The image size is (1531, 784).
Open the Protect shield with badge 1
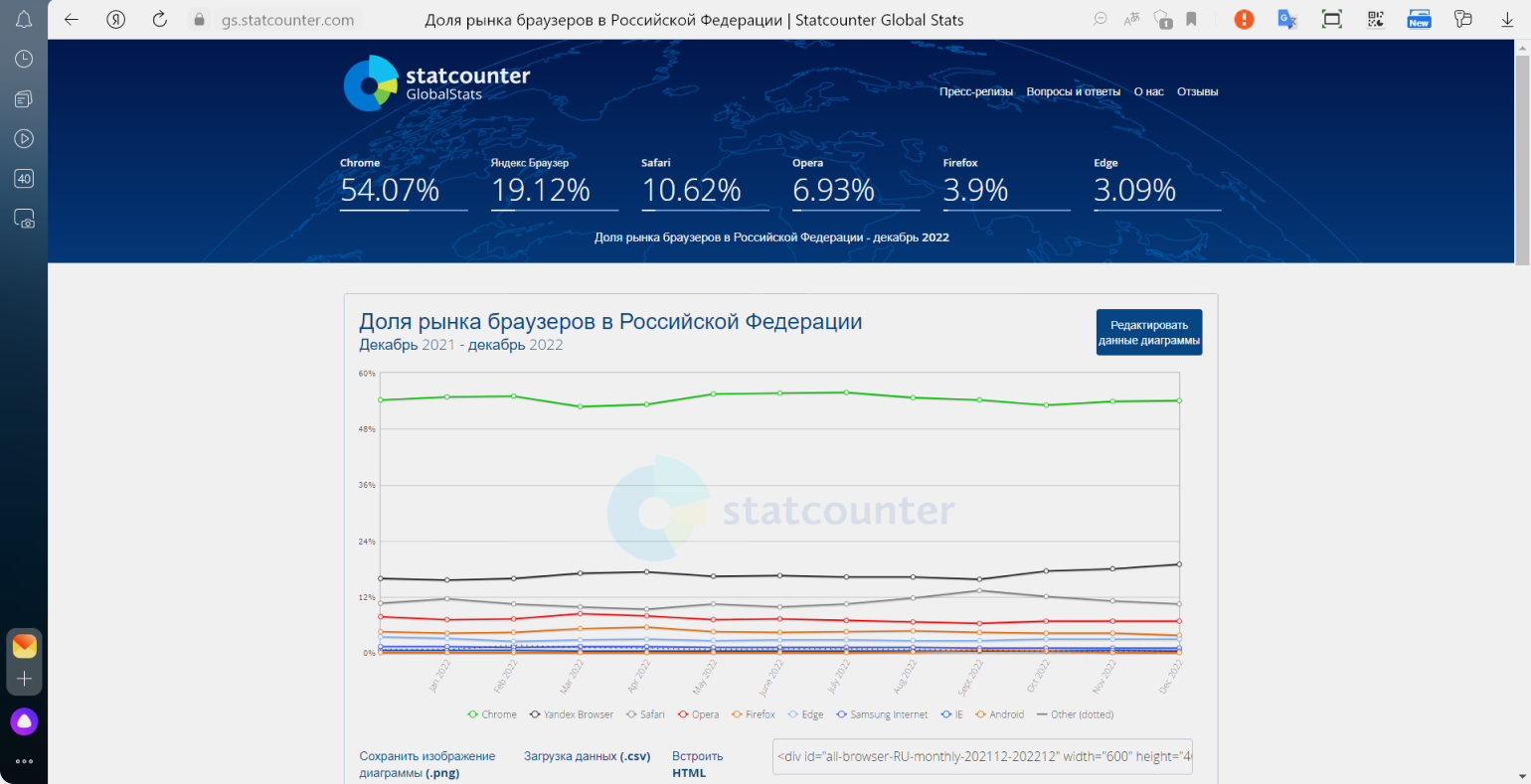1162,19
